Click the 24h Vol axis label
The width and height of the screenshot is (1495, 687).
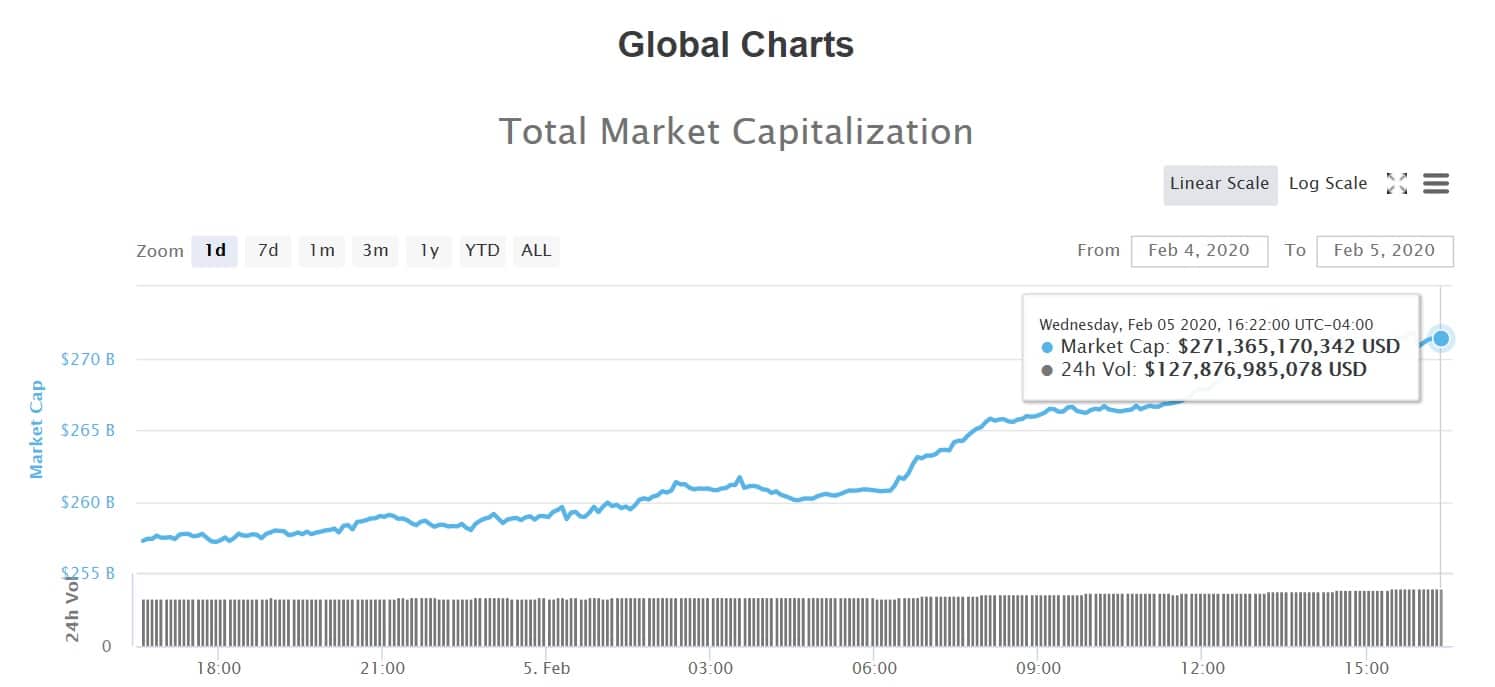point(72,610)
